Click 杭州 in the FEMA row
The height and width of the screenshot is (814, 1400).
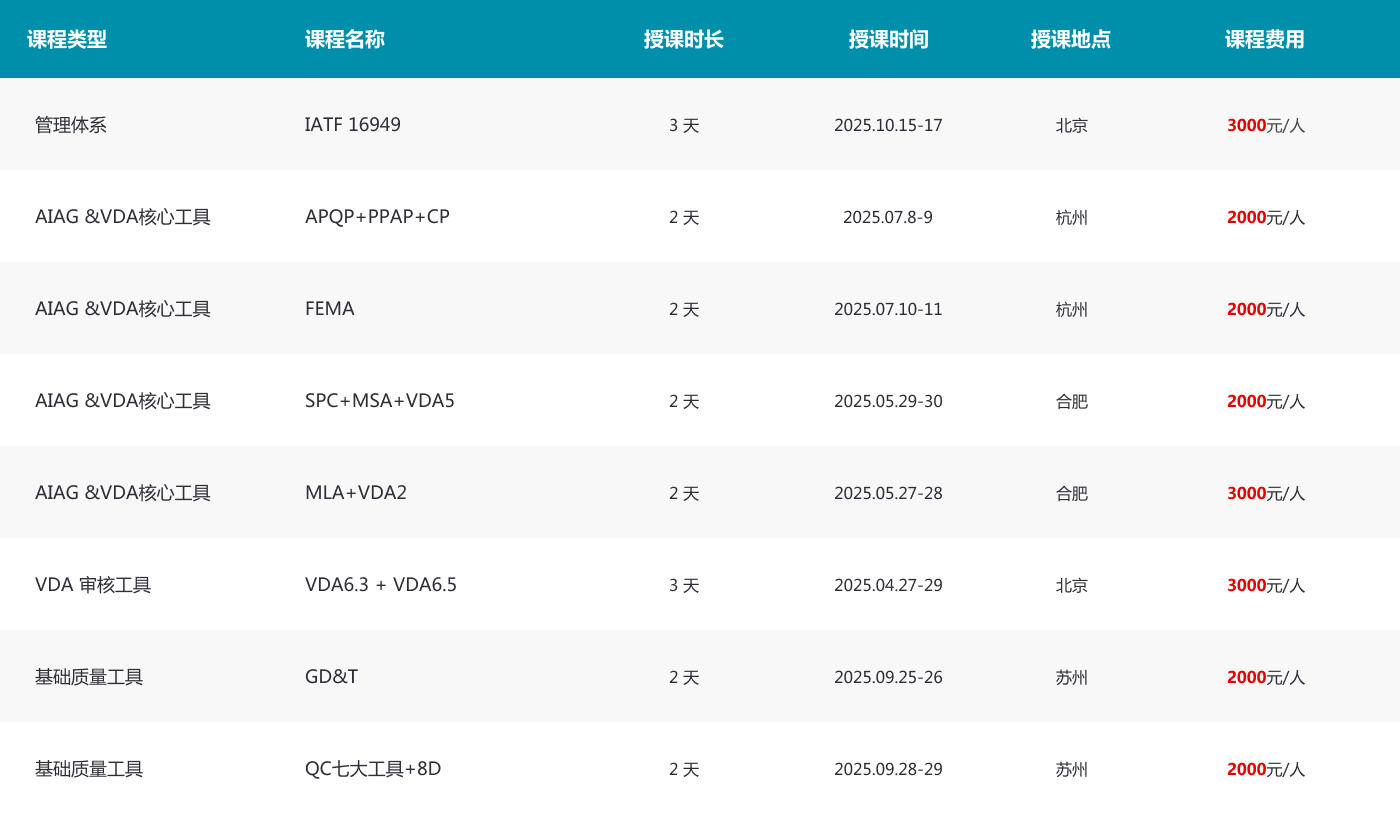pyautogui.click(x=1071, y=310)
